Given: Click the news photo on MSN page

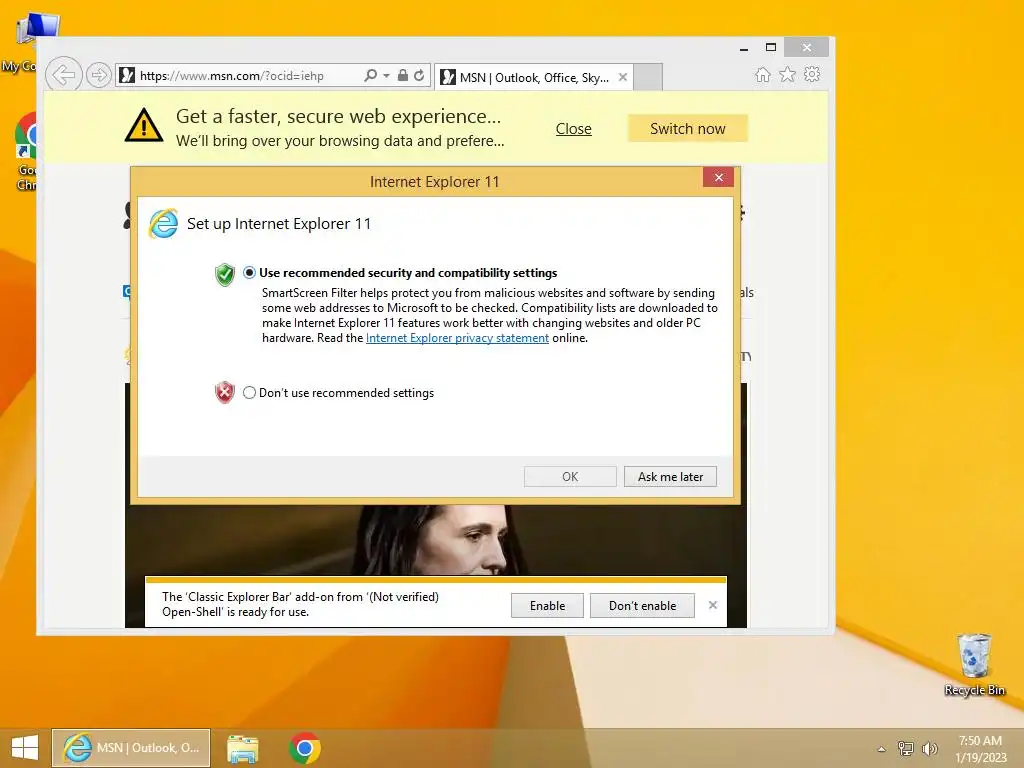Looking at the screenshot, I should coord(436,539).
